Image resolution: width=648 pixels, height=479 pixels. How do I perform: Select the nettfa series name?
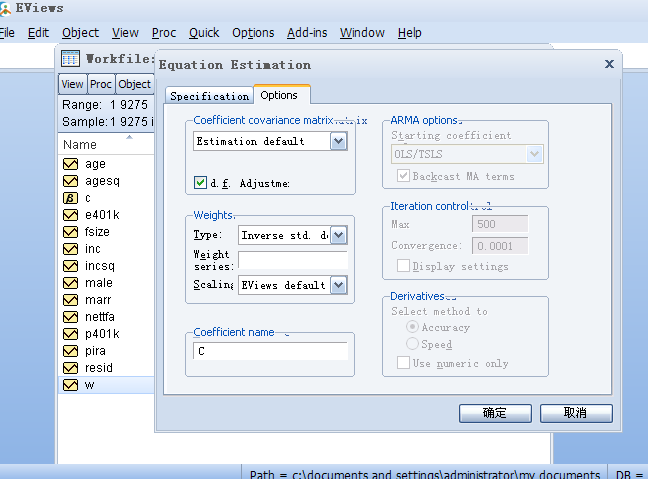[100, 317]
